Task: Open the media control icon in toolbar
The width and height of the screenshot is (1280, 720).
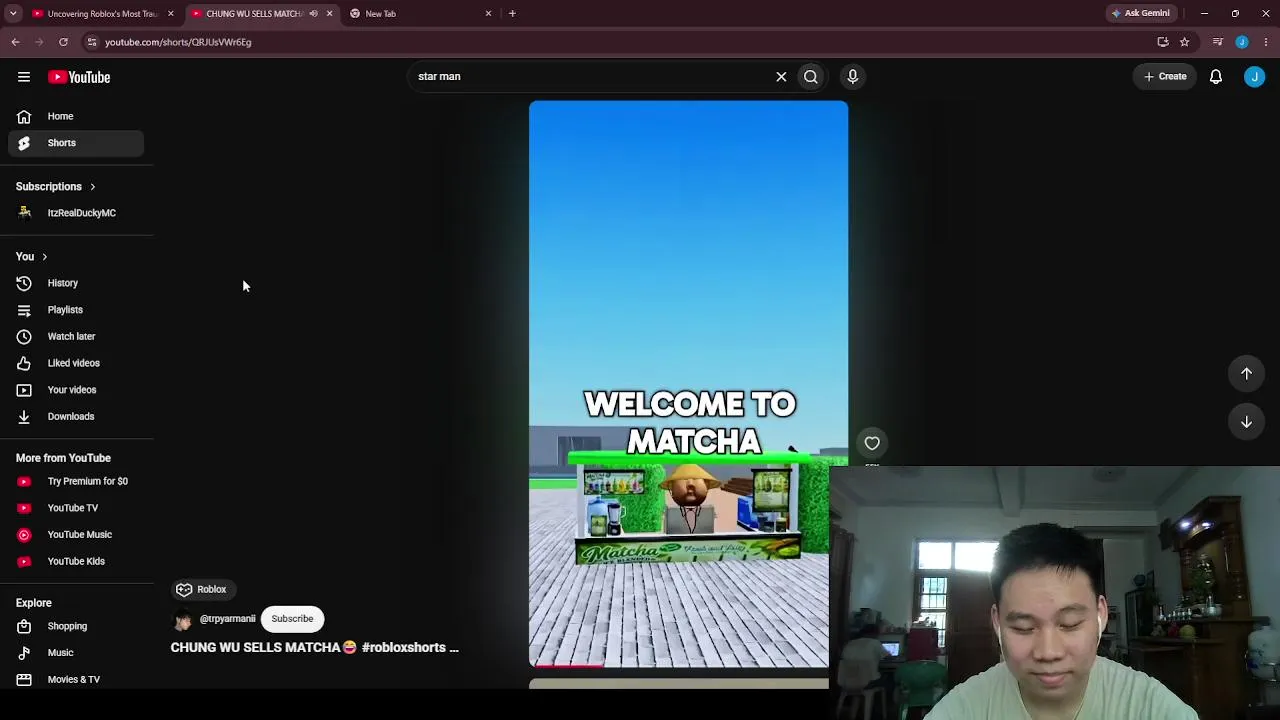Action: click(x=1217, y=42)
